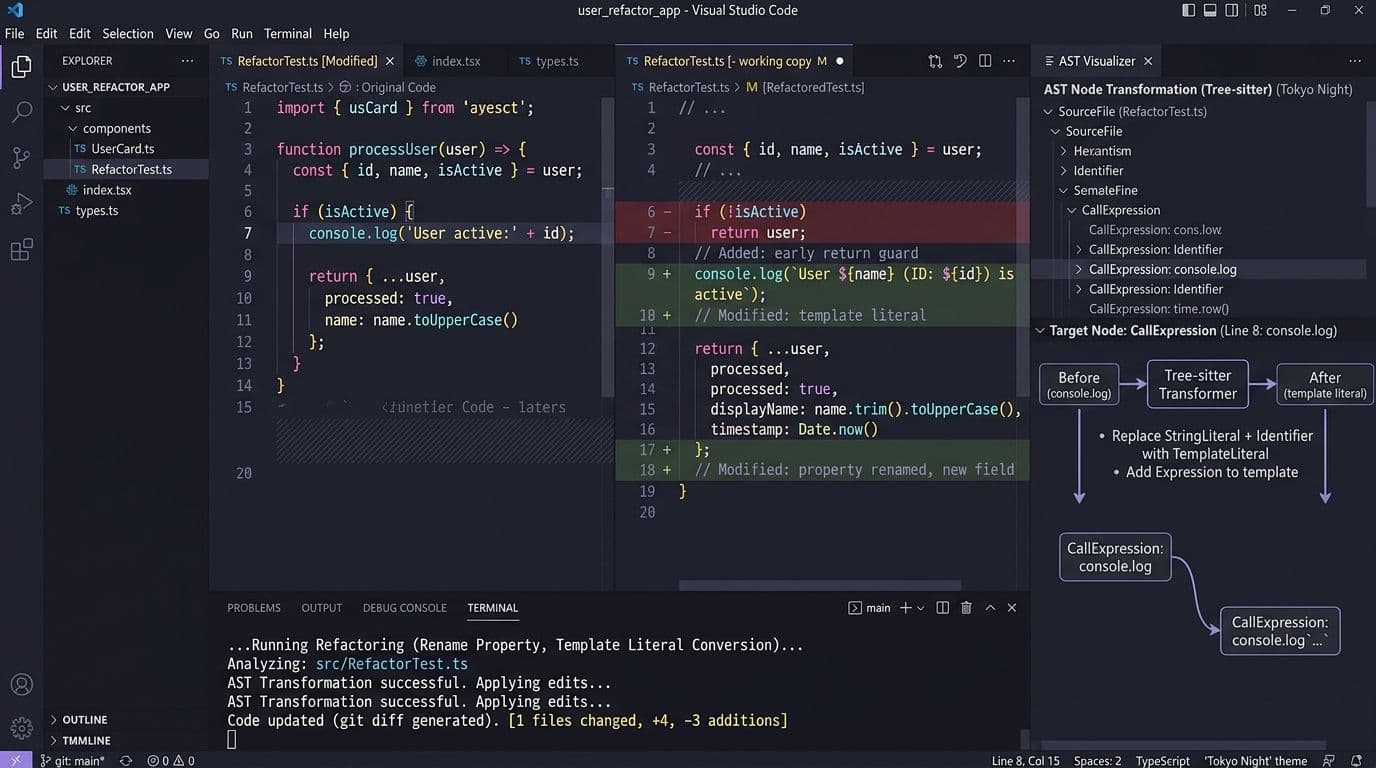Click the sync changes icon in status bar
The width and height of the screenshot is (1376, 768).
(x=126, y=761)
